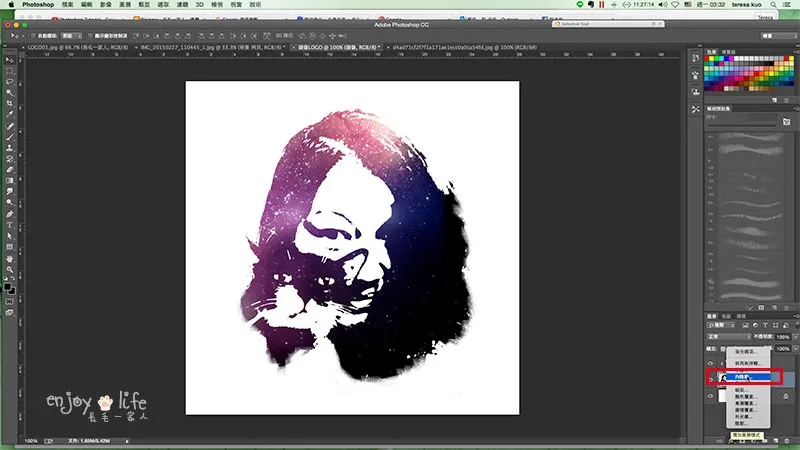Select the Quick Selection tool
The height and width of the screenshot is (450, 800).
click(10, 93)
